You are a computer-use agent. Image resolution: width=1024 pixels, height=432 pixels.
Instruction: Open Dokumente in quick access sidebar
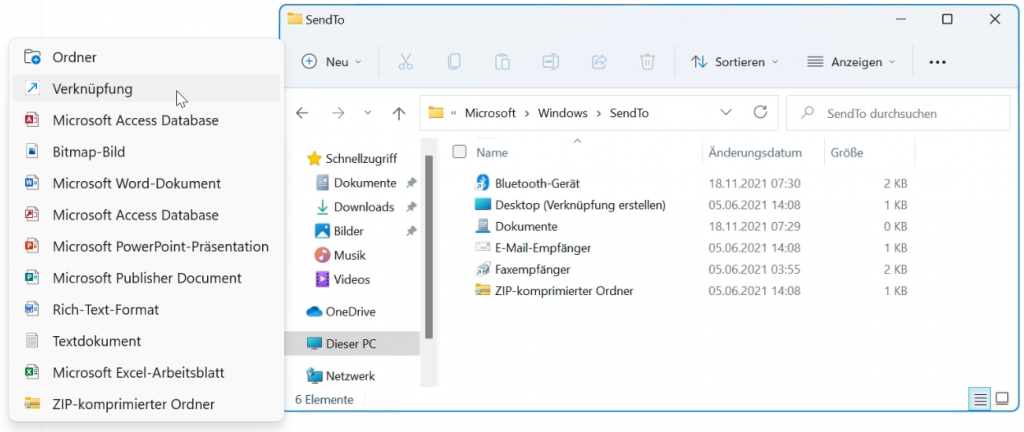tap(365, 183)
